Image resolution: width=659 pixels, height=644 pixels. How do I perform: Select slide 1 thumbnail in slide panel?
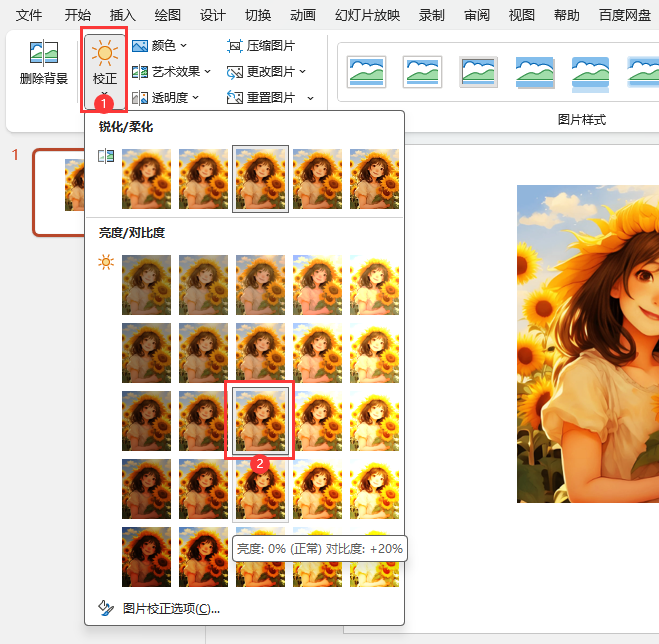59,192
